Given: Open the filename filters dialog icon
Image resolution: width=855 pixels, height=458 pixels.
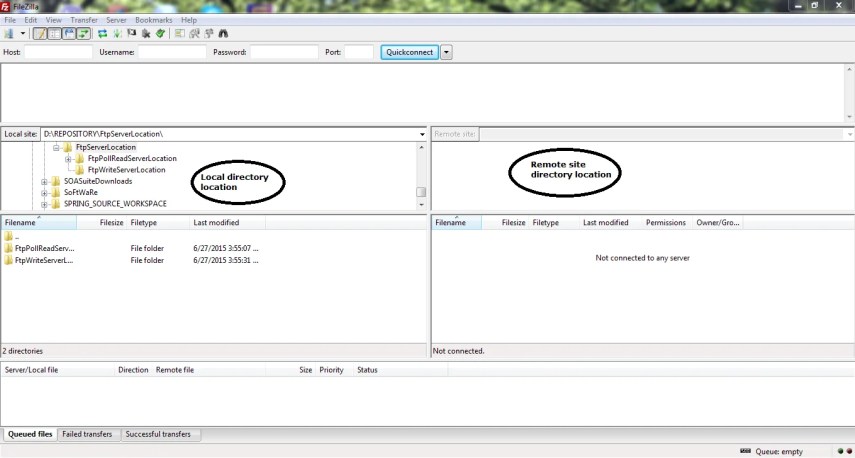Looking at the screenshot, I should pyautogui.click(x=180, y=34).
